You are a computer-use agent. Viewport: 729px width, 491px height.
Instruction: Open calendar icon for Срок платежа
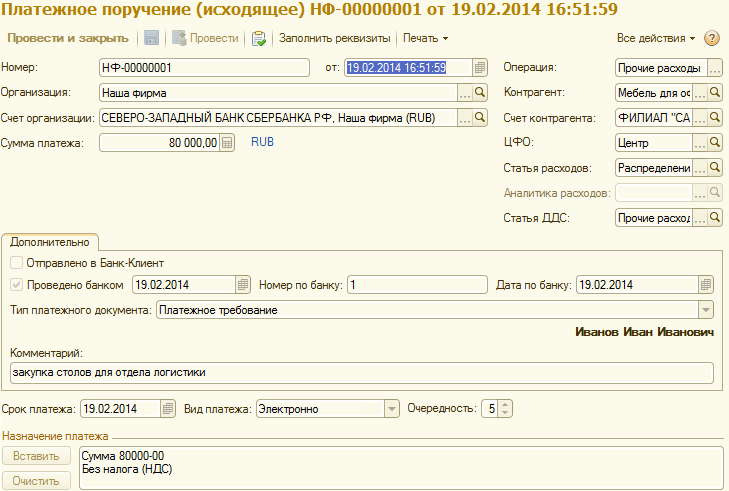click(170, 408)
